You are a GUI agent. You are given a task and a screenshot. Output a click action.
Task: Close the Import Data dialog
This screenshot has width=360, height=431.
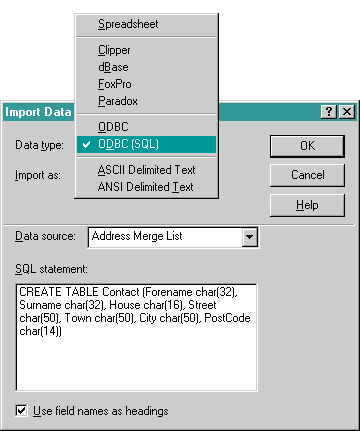pyautogui.click(x=347, y=111)
